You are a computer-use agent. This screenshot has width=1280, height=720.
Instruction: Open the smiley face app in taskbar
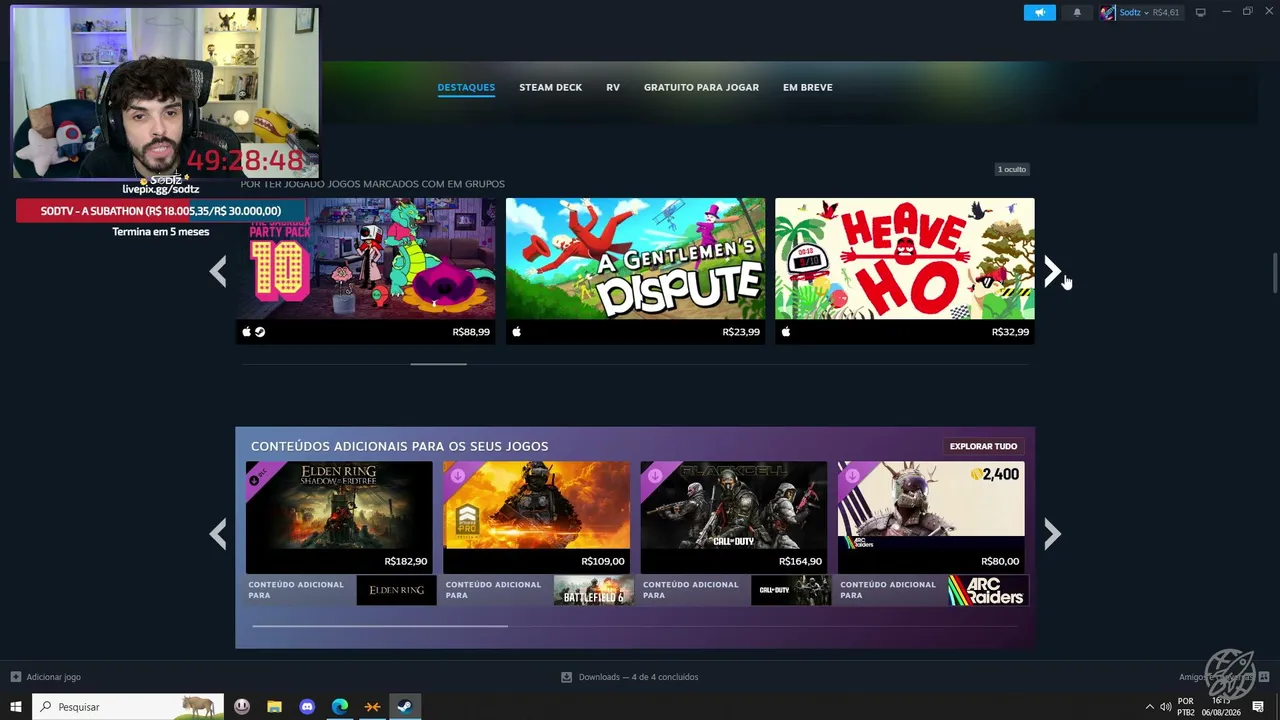[242, 707]
